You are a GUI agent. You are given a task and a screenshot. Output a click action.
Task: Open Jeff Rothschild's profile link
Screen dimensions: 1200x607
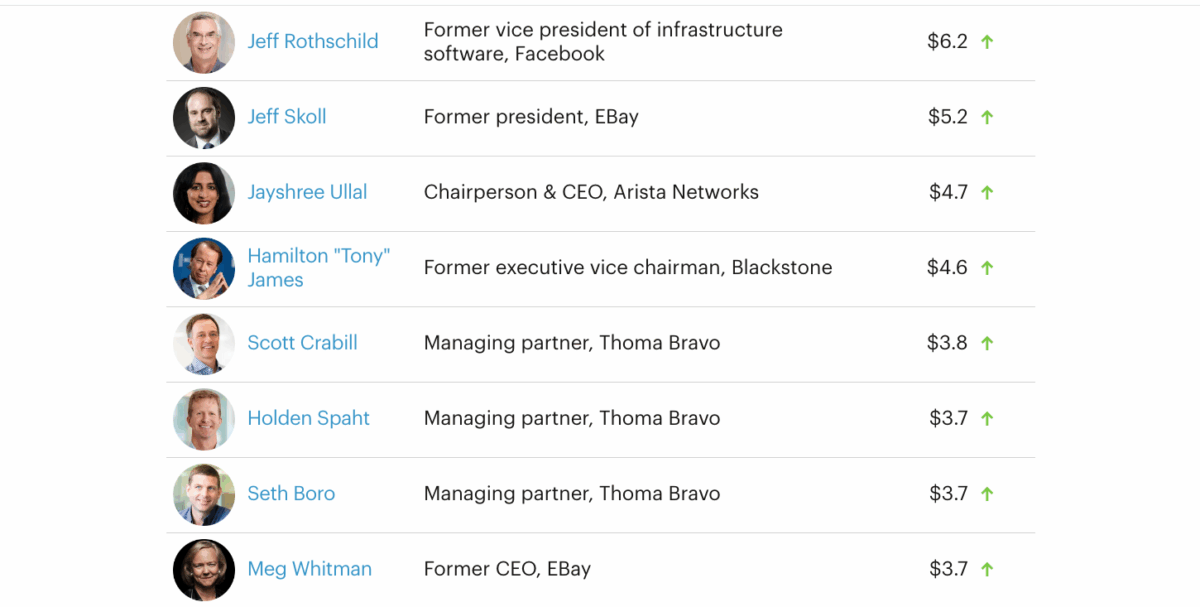(x=313, y=41)
